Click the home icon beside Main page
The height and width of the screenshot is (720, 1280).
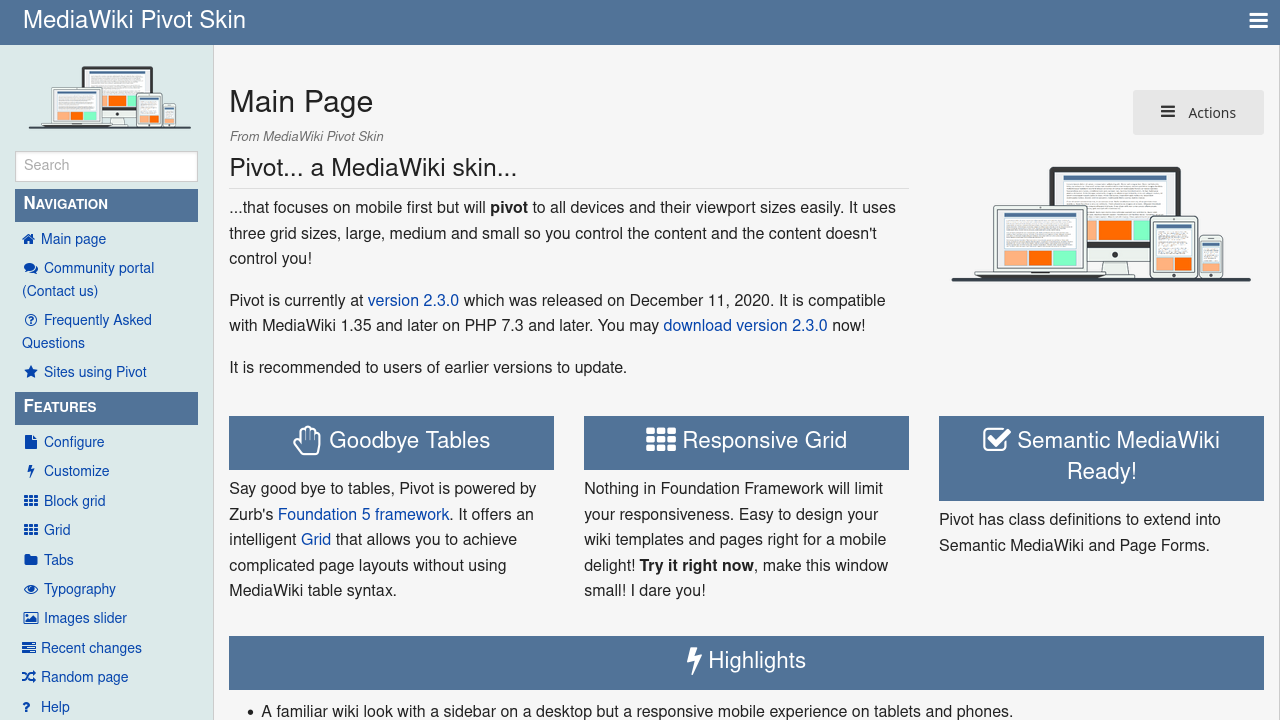click(29, 239)
